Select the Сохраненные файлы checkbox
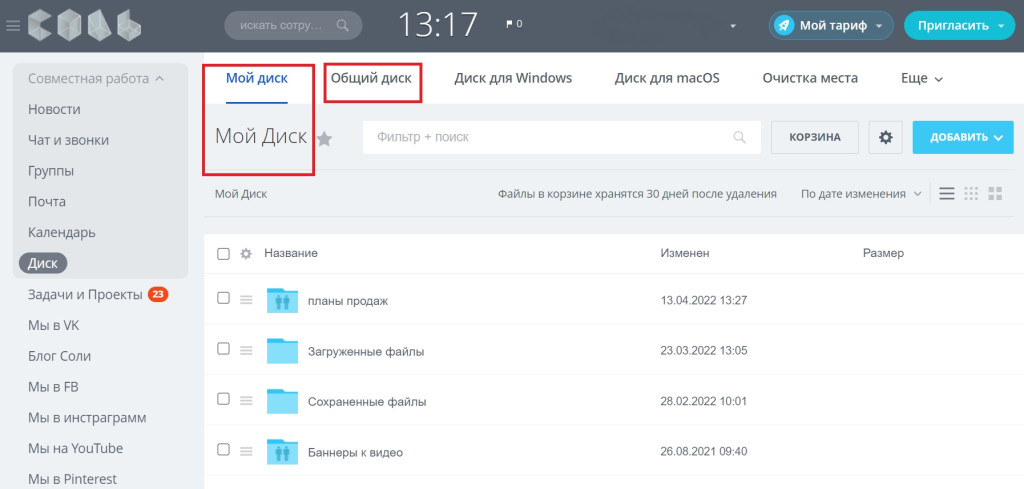The width and height of the screenshot is (1024, 489). (223, 400)
